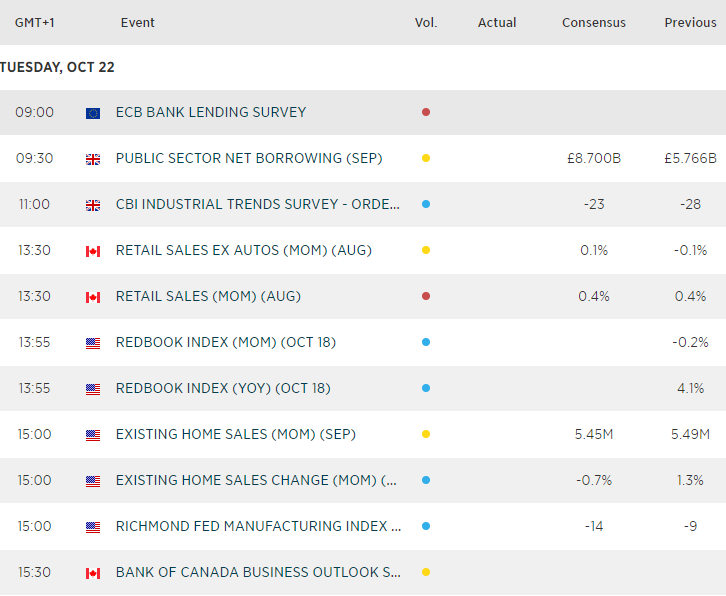Click the US flag beside Existing Home Sales (MoM) (Sep)
The width and height of the screenshot is (726, 596).
point(93,435)
